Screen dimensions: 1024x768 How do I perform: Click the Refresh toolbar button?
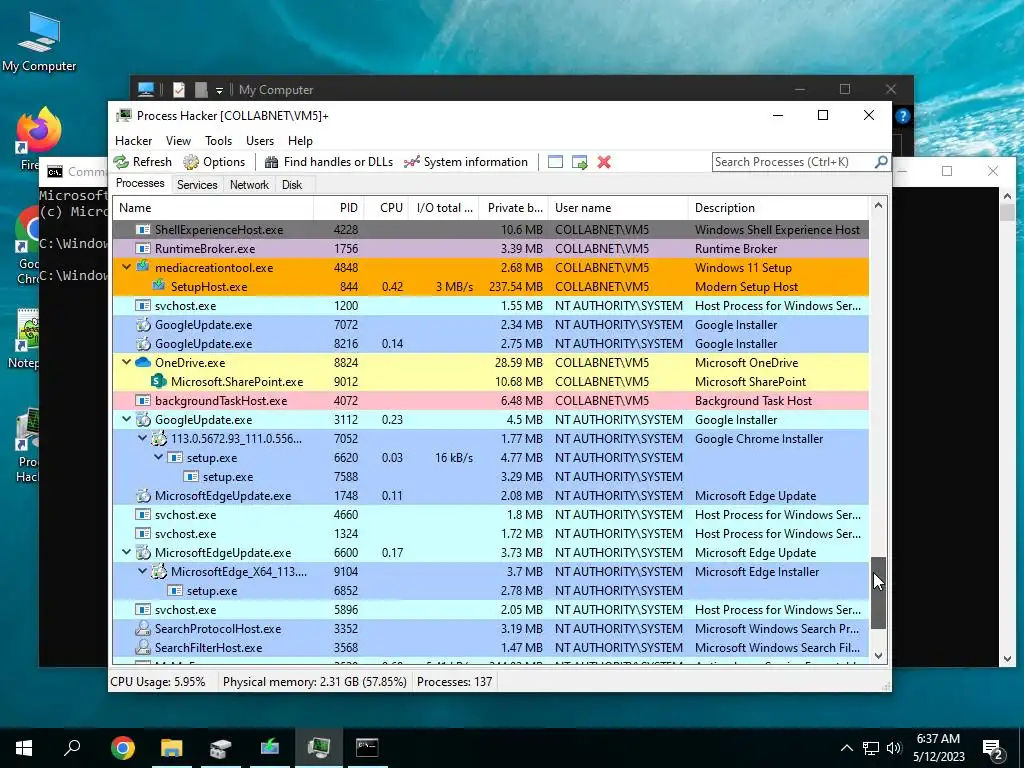click(142, 162)
